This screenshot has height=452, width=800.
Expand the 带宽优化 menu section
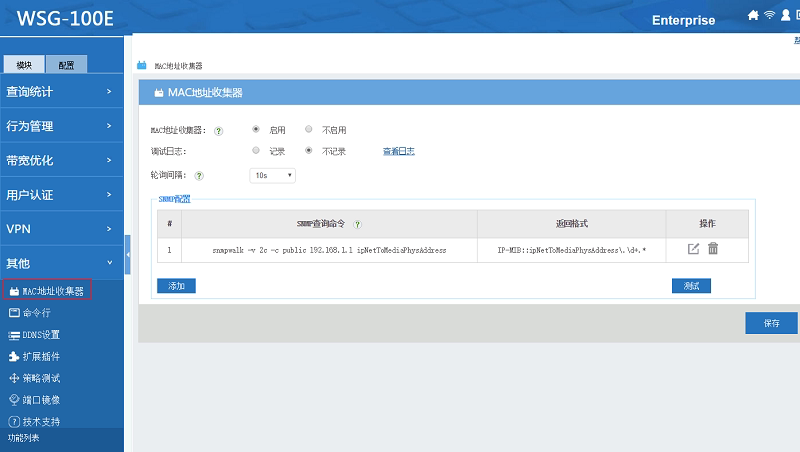click(62, 160)
